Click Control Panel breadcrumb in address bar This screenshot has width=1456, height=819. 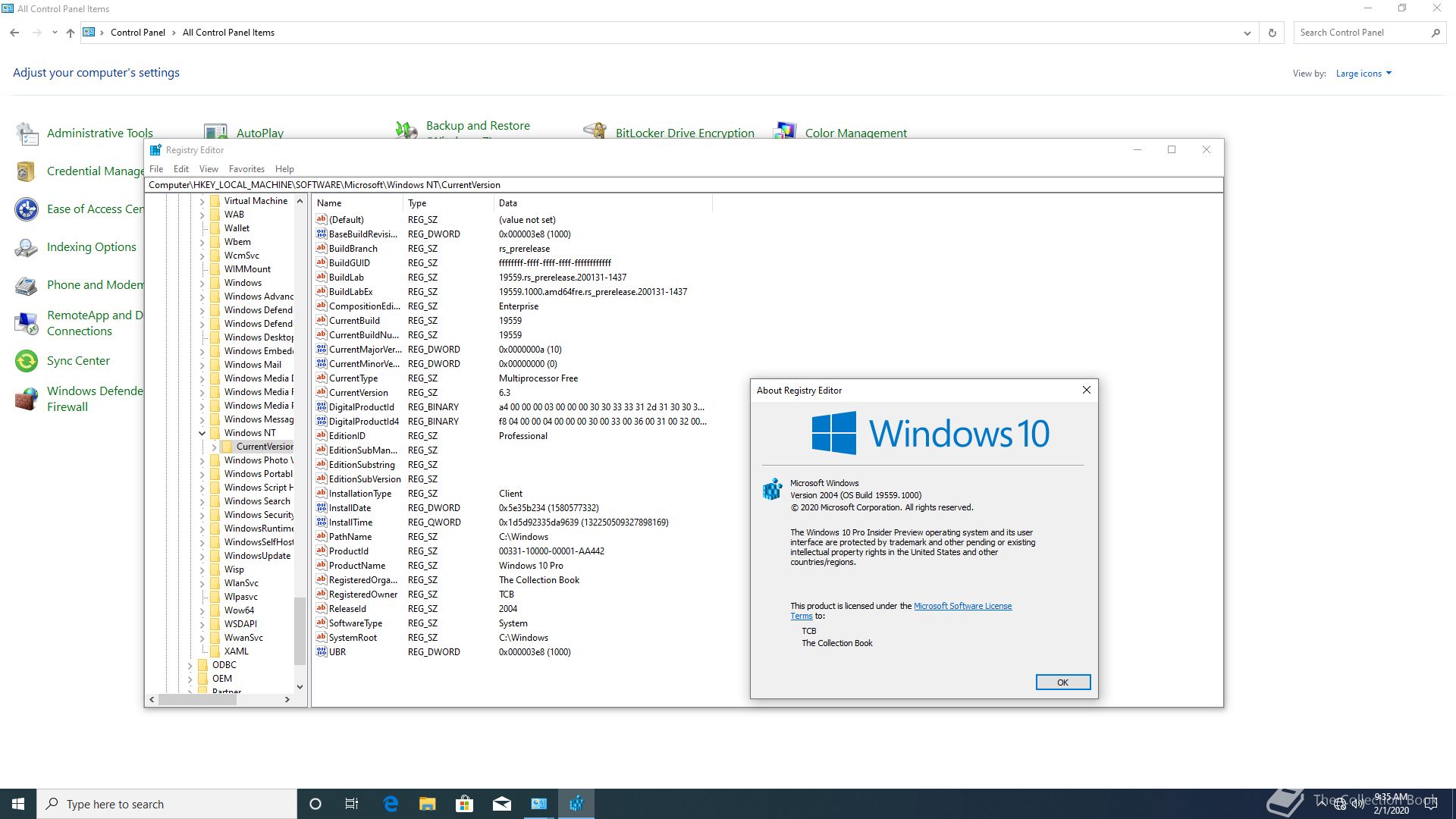pos(137,33)
